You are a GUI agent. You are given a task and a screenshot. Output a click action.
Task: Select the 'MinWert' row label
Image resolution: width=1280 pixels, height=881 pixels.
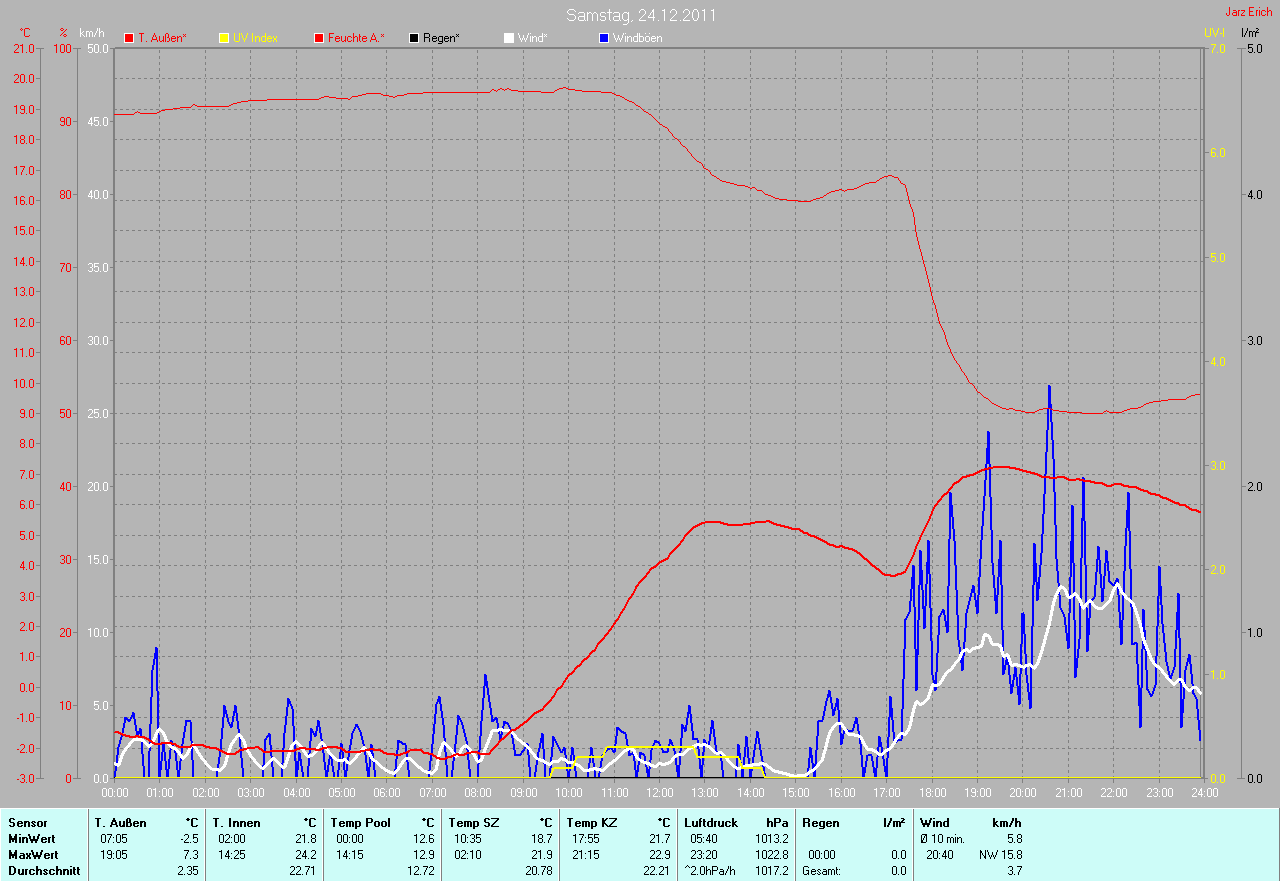(32, 839)
